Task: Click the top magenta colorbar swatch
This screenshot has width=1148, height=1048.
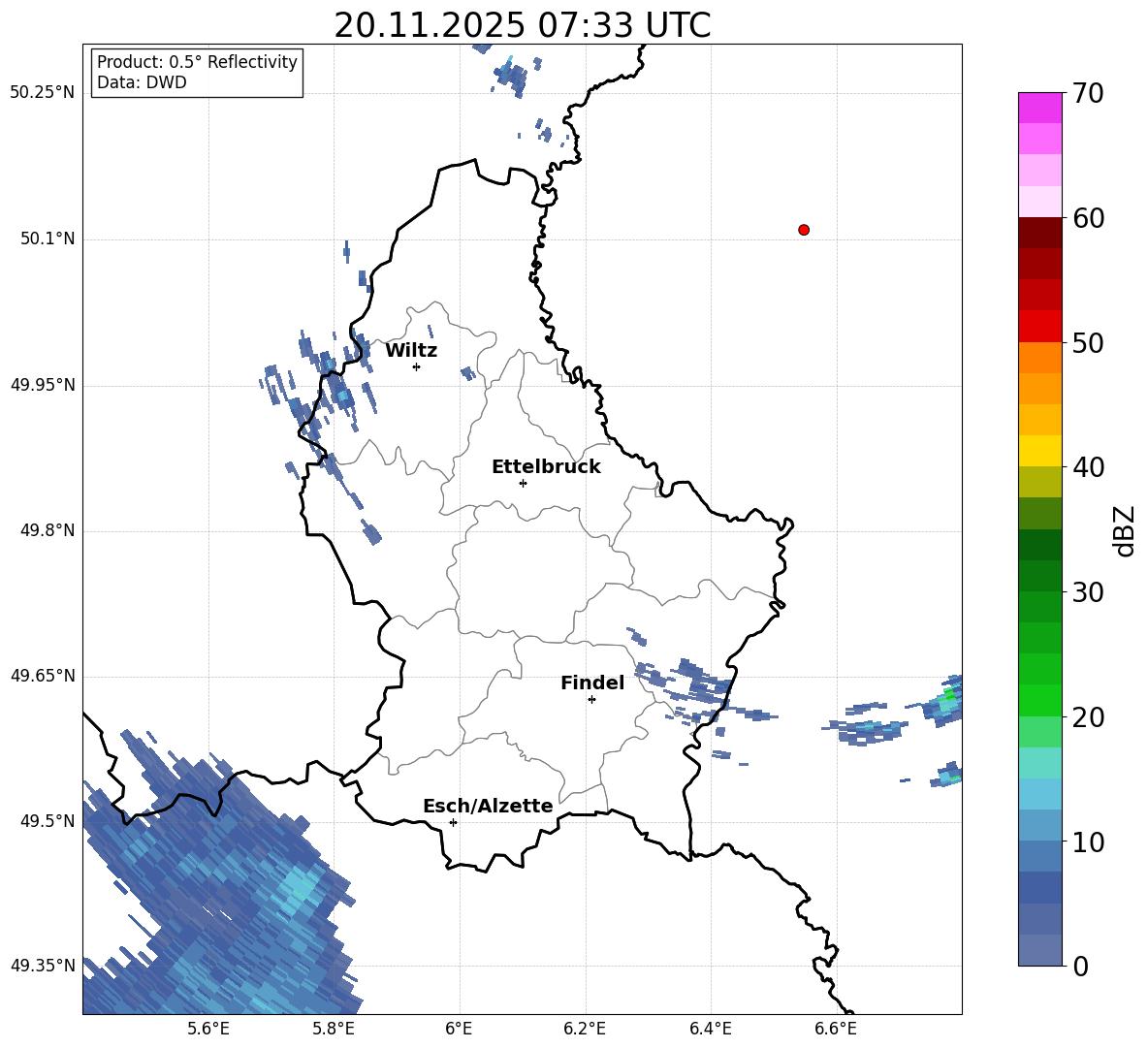Action: (x=1039, y=108)
